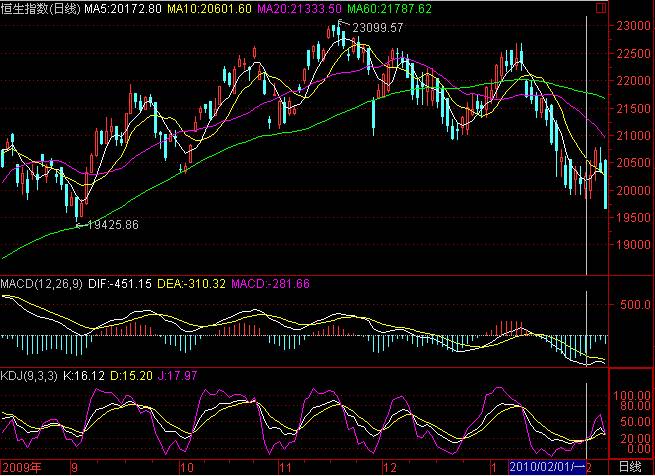Select the MA5:20172.80 indicator label
Viewport: 655px width, 476px height.
(123, 8)
